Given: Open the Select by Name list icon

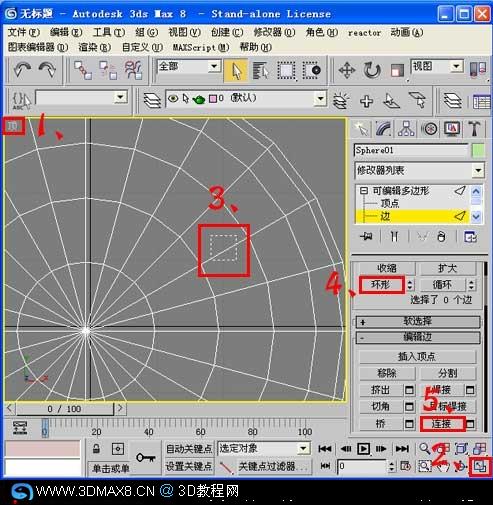Looking at the screenshot, I should tap(261, 71).
